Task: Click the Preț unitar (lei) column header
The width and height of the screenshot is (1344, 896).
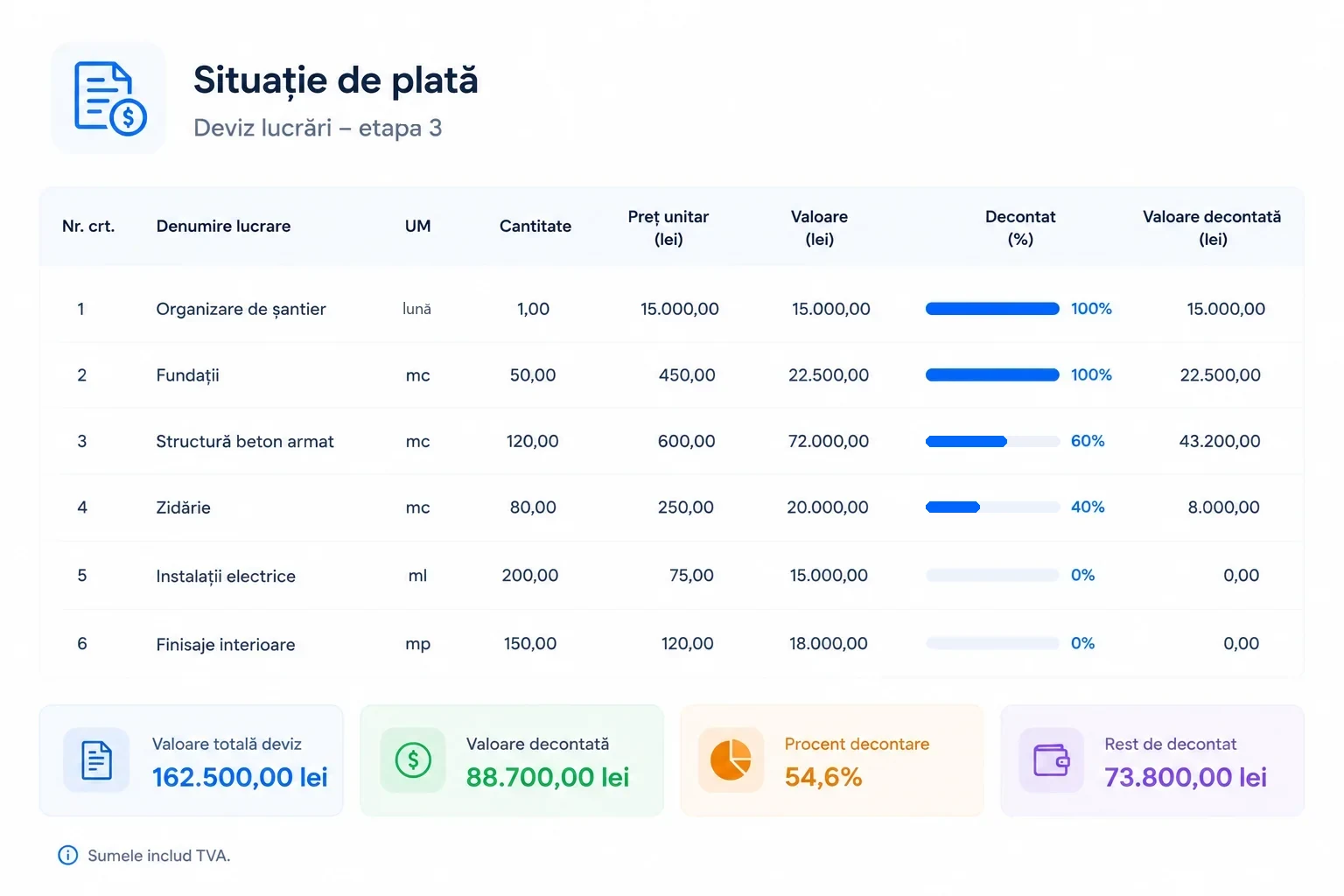Action: coord(668,227)
